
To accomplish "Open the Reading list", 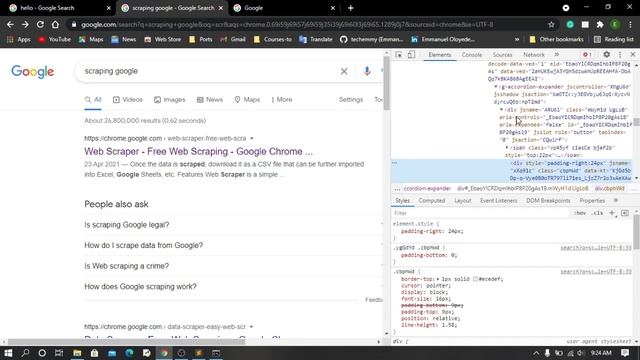I will pyautogui.click(x=614, y=40).
